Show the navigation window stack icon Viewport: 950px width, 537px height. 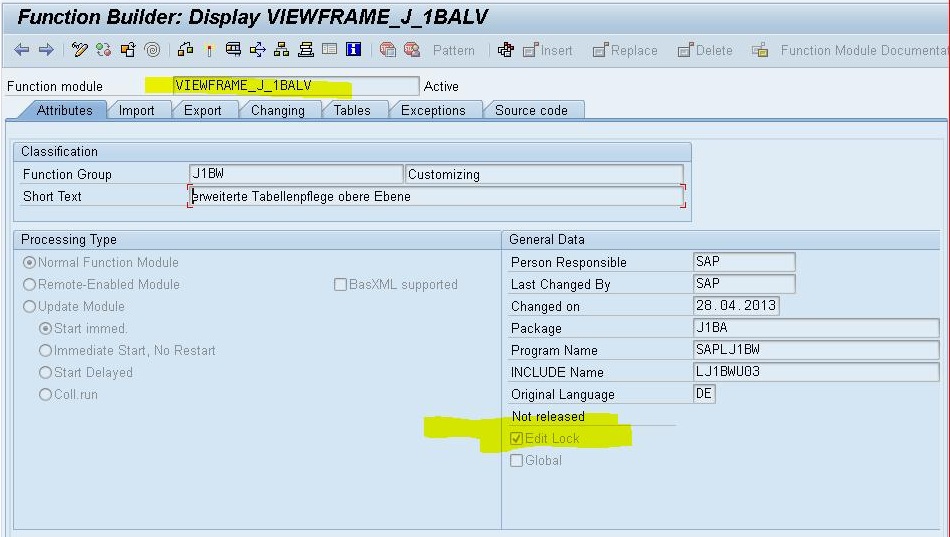(306, 50)
